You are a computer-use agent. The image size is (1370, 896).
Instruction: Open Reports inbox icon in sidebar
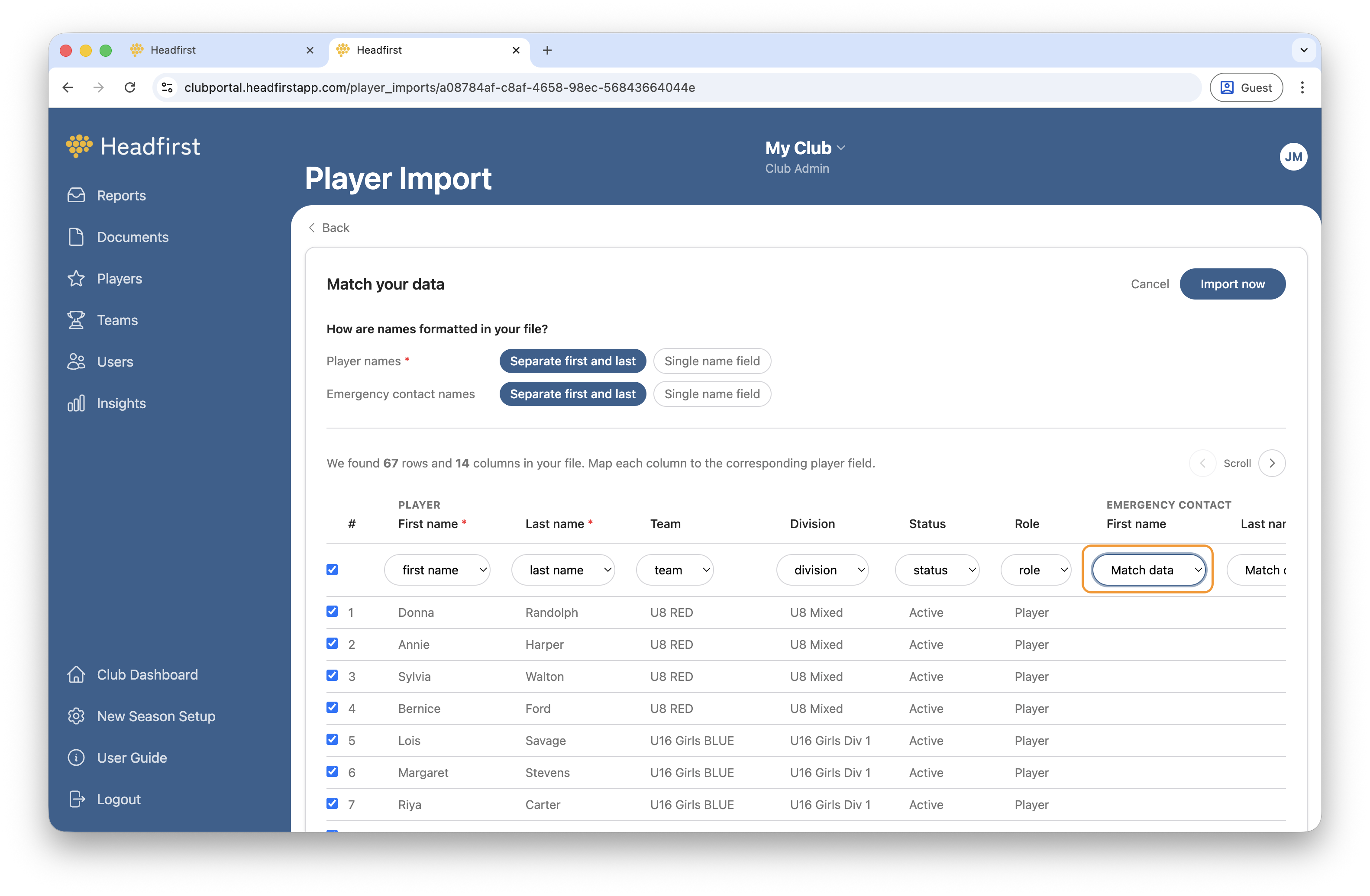point(76,196)
